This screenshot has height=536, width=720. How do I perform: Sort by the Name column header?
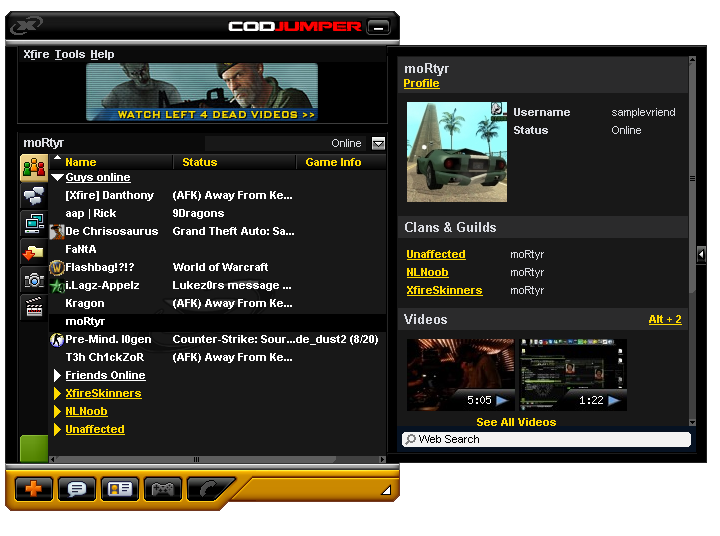click(80, 162)
